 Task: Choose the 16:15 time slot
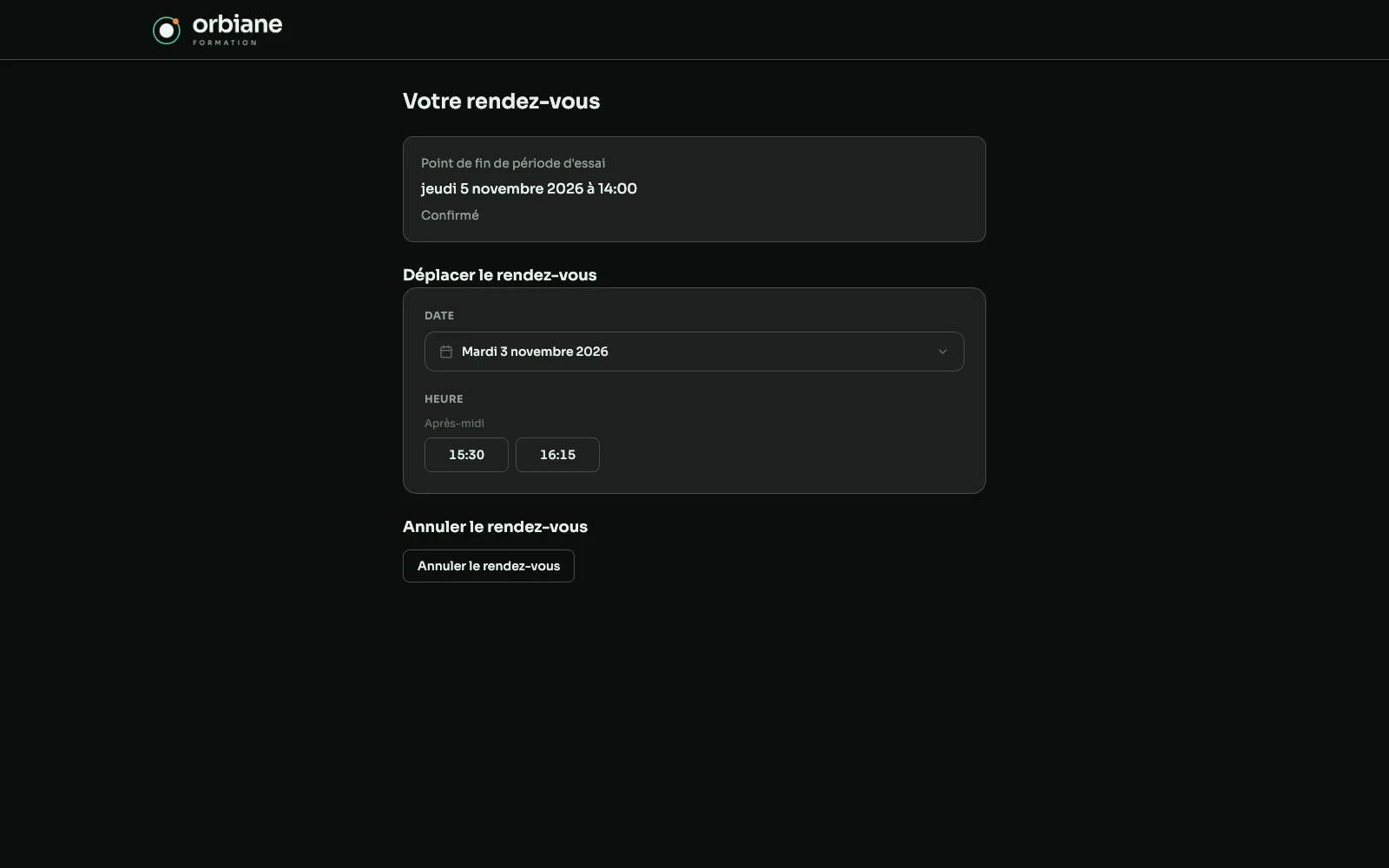[x=557, y=455]
